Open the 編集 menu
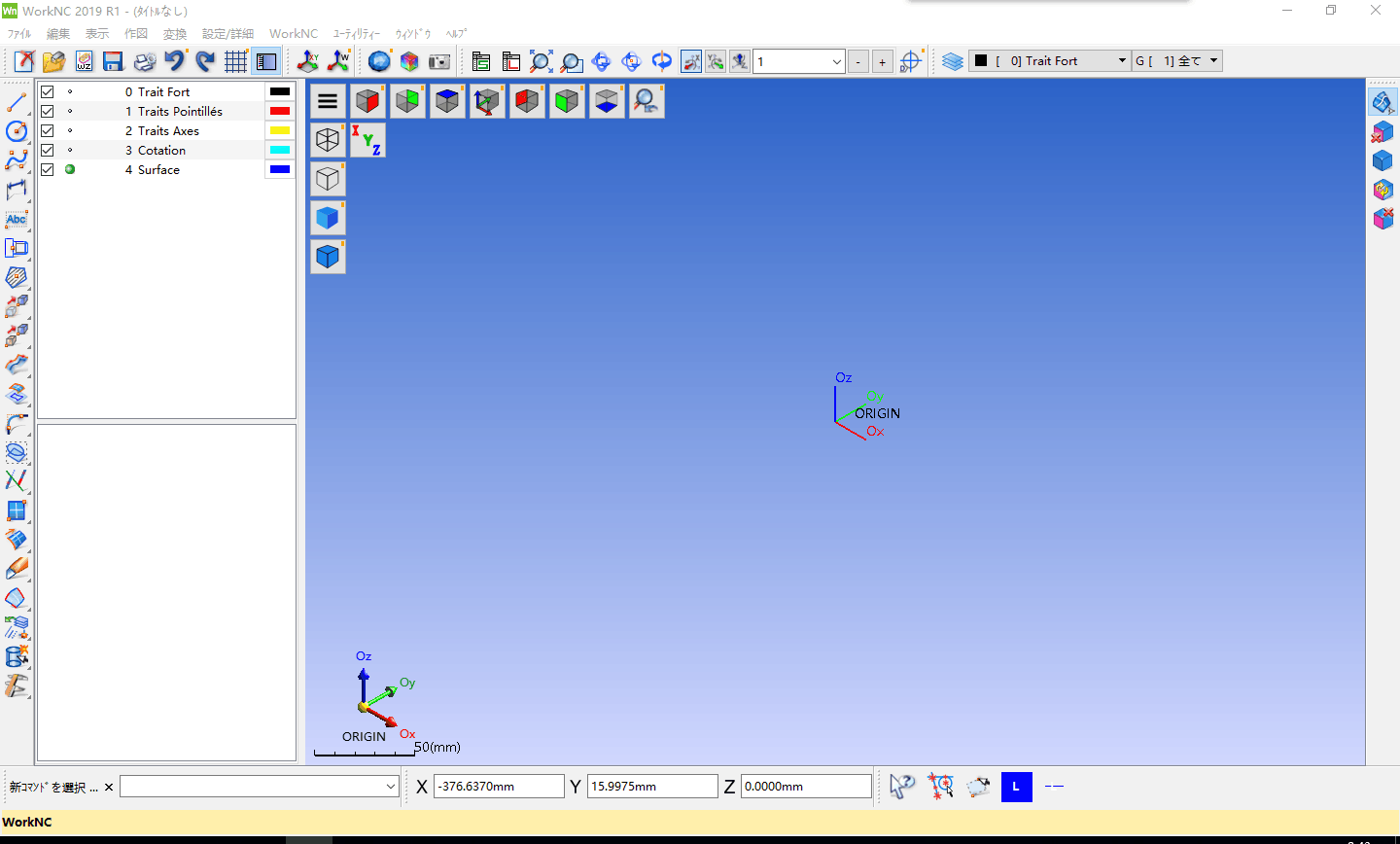Image resolution: width=1400 pixels, height=844 pixels. (x=58, y=33)
